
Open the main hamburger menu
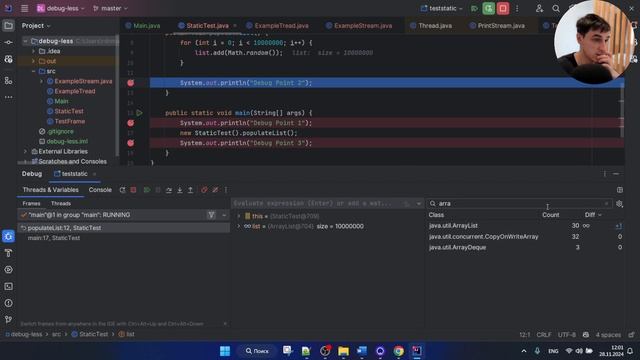pos(24,8)
